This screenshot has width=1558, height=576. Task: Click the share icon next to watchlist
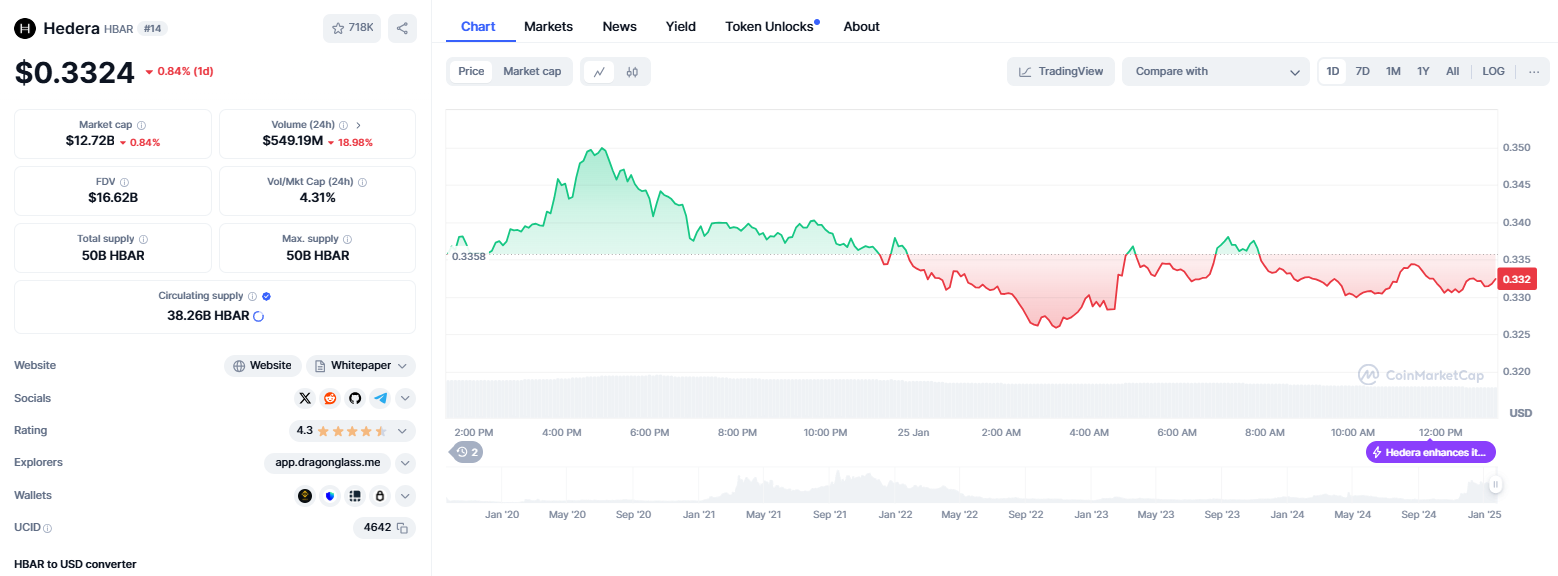pos(402,28)
